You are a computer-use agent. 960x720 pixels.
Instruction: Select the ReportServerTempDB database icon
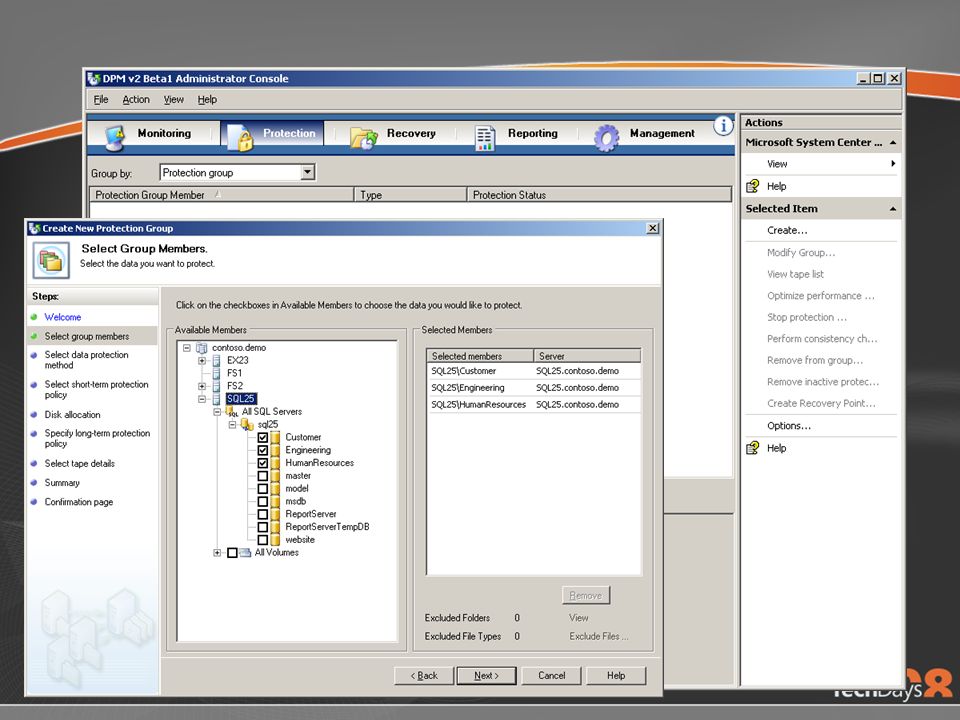coord(276,527)
